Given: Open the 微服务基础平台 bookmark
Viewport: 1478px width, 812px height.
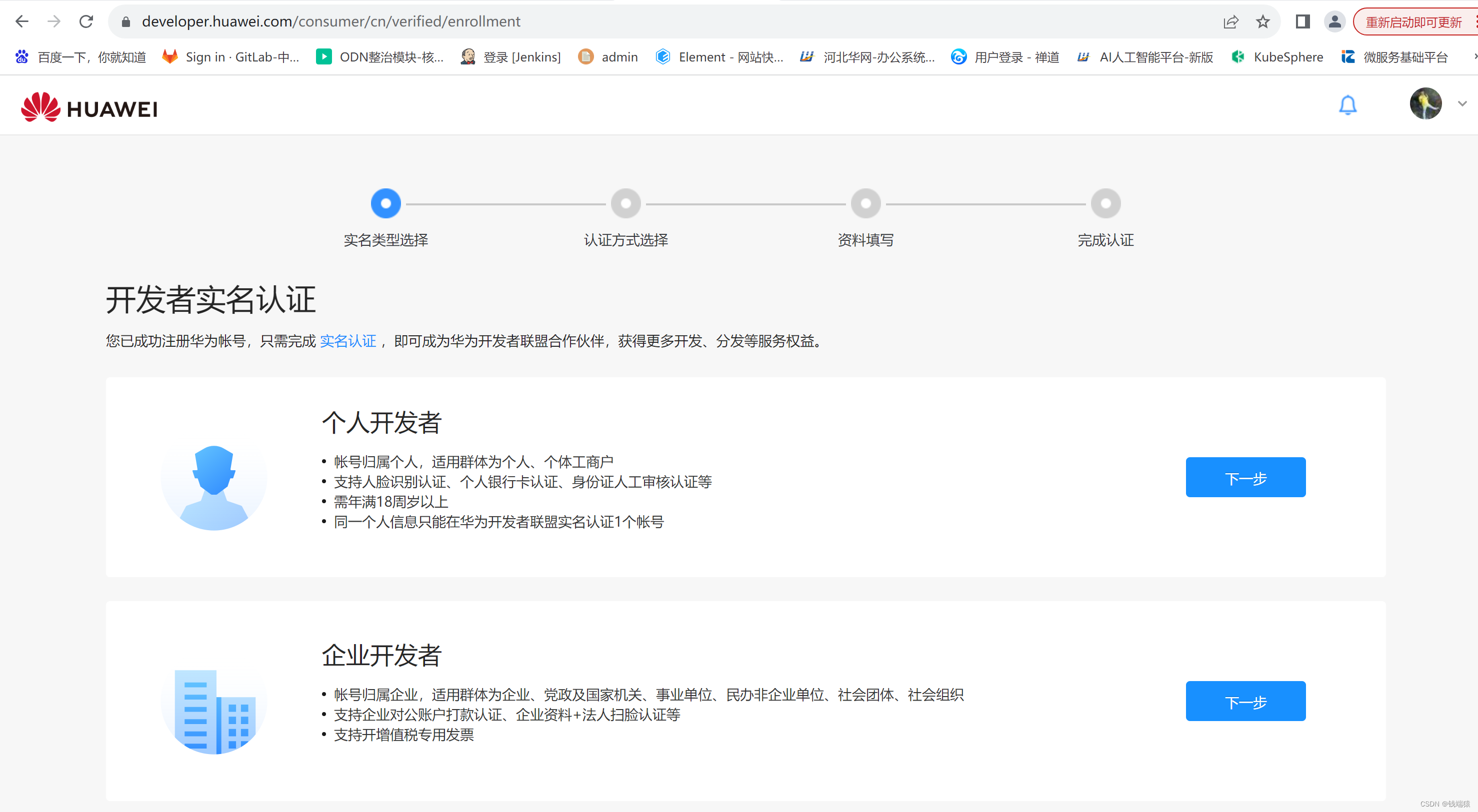Looking at the screenshot, I should point(1394,57).
